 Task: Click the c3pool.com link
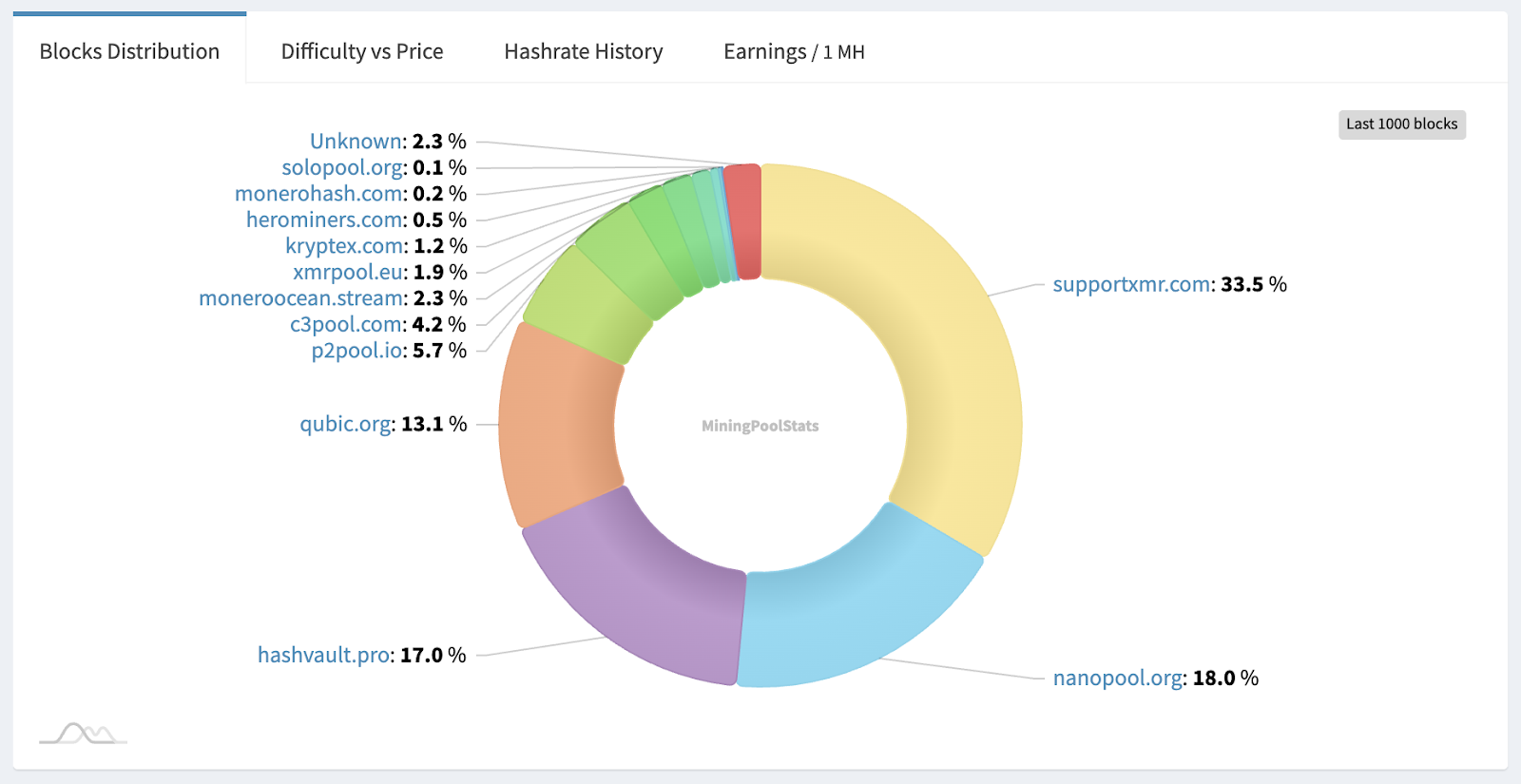click(347, 324)
